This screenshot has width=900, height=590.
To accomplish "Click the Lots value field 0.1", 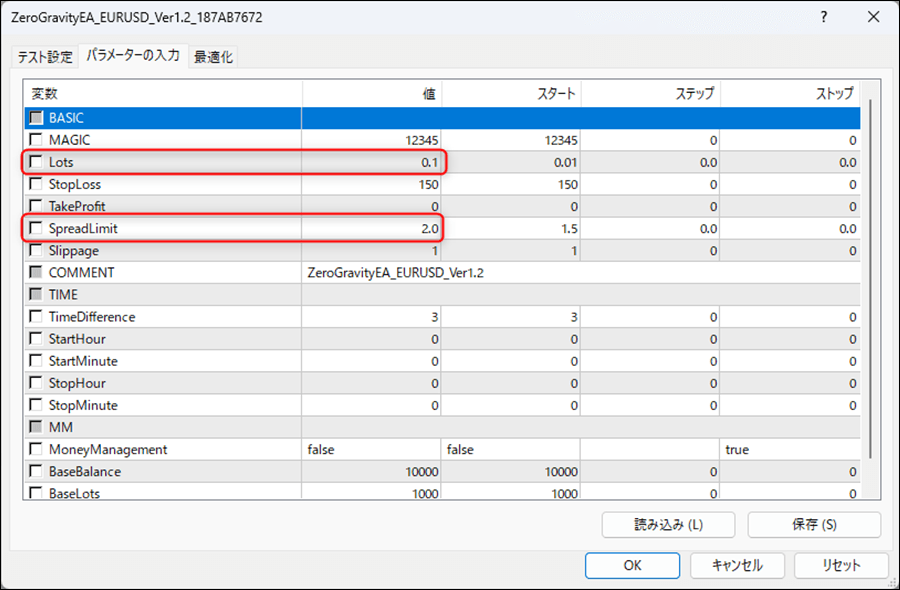I will (372, 162).
